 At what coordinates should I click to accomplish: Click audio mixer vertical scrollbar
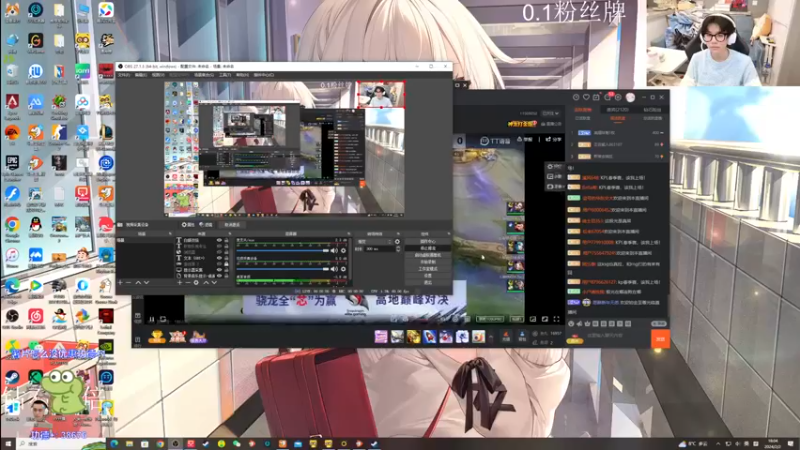pos(349,260)
